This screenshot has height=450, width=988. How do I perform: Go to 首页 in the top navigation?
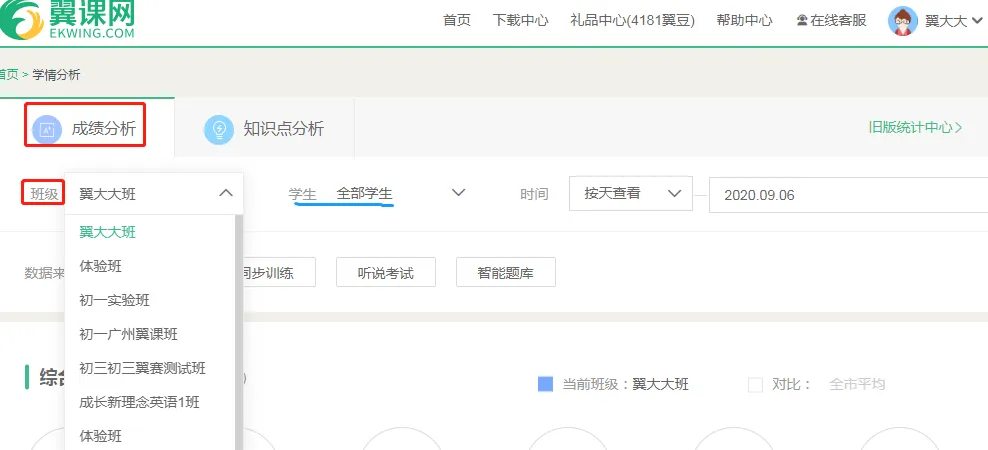coord(457,20)
